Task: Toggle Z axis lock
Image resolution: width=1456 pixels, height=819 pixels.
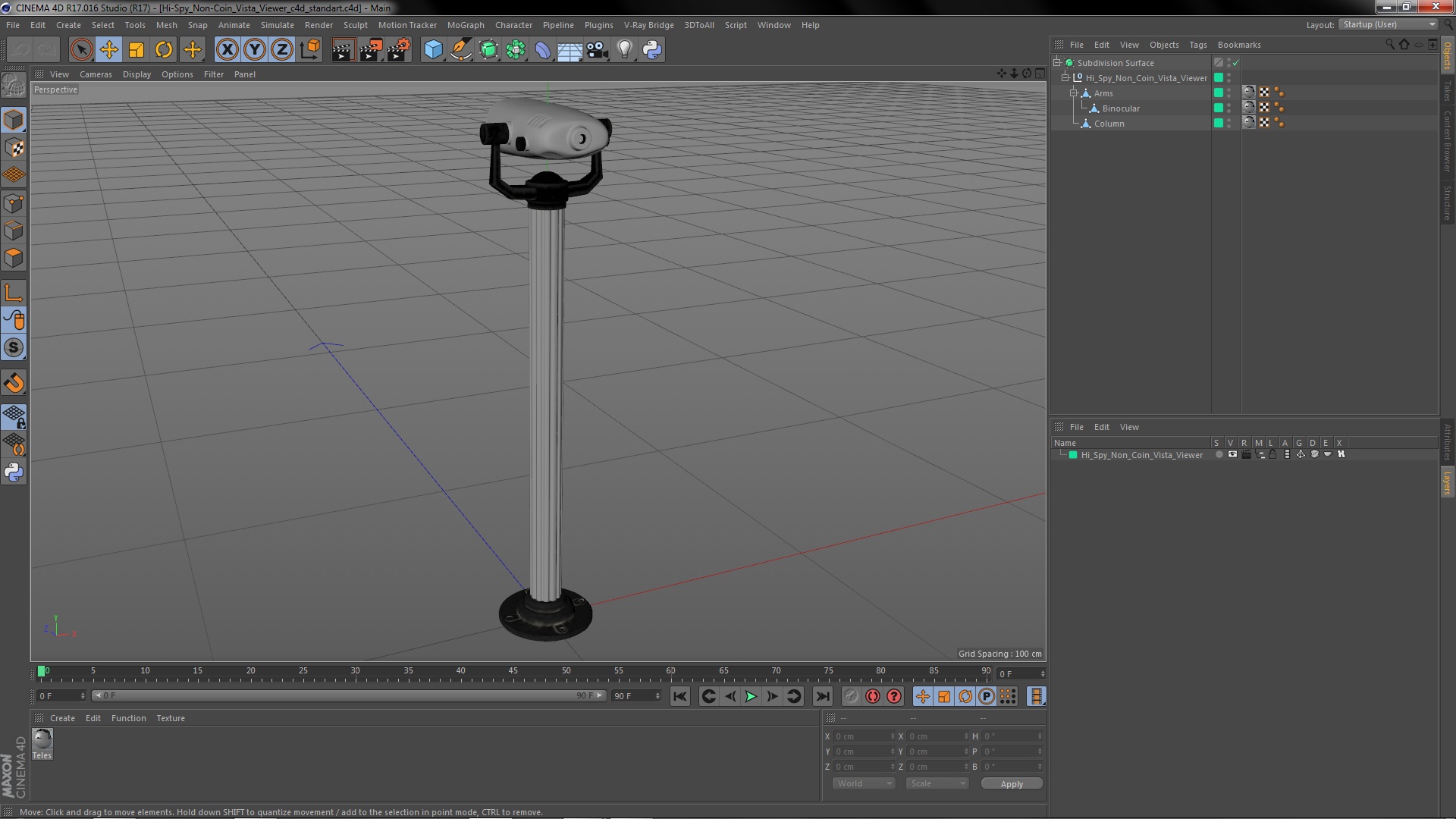Action: pos(282,50)
